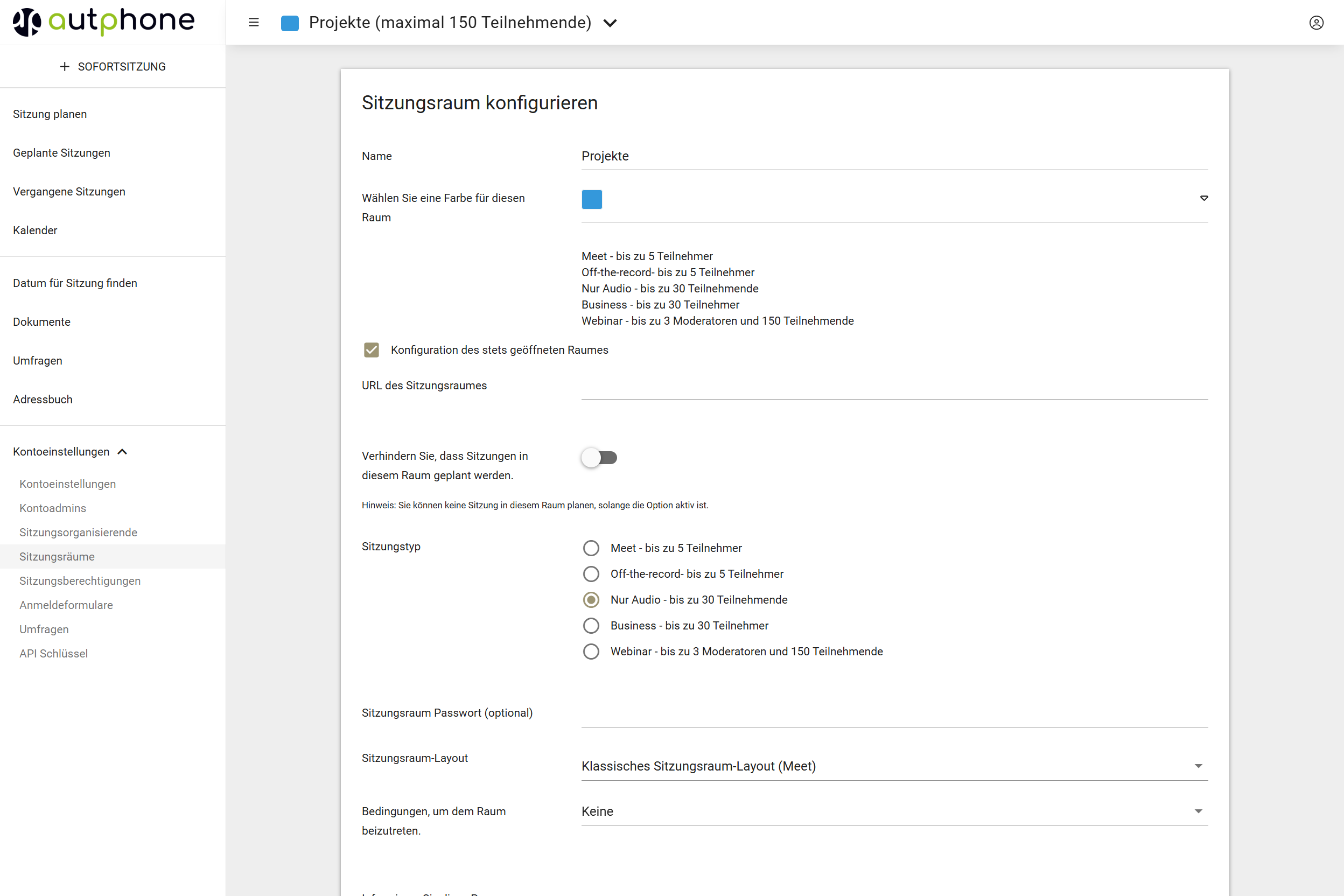
Task: Toggle prevent scheduling sessions switch
Action: click(x=599, y=457)
